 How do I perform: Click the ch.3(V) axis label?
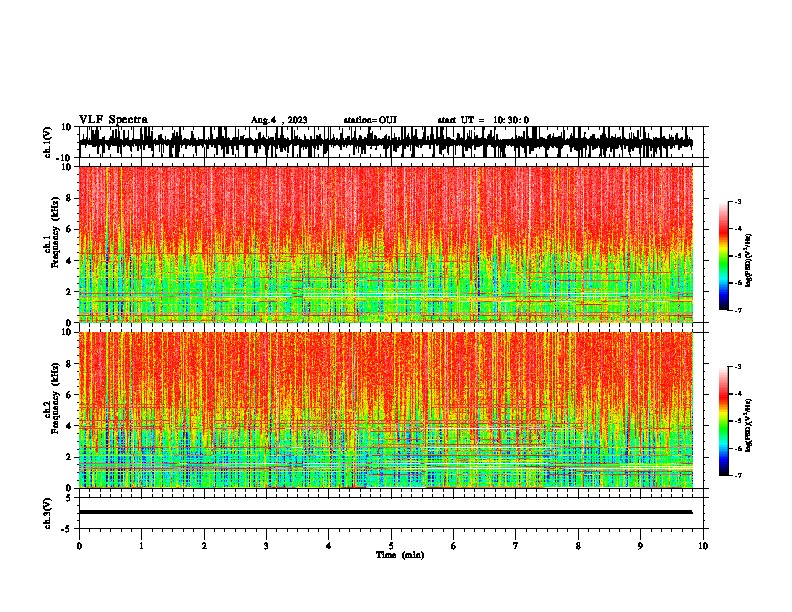tap(49, 513)
